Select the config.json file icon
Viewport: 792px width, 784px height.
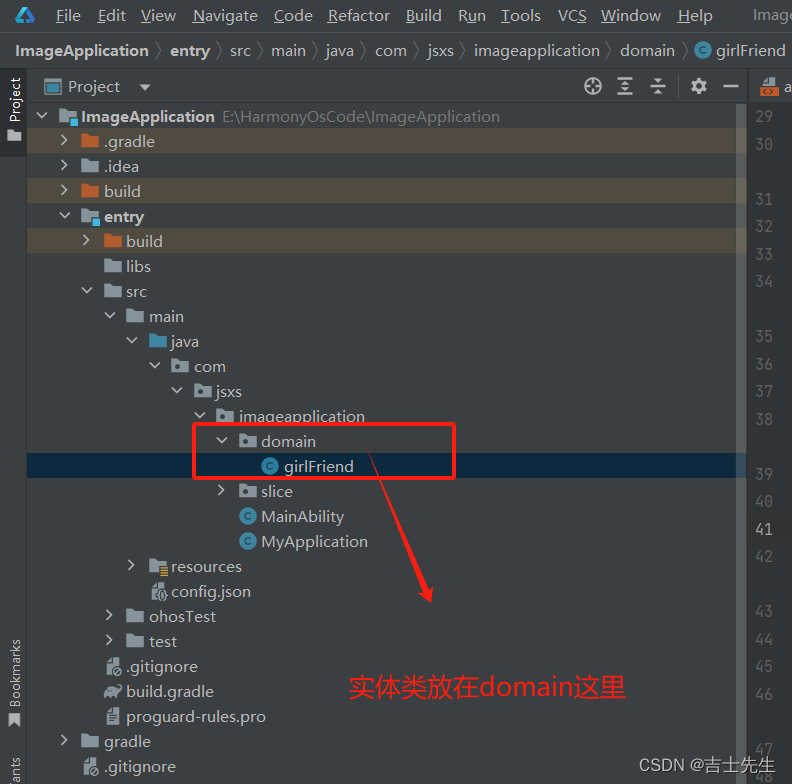pos(159,591)
